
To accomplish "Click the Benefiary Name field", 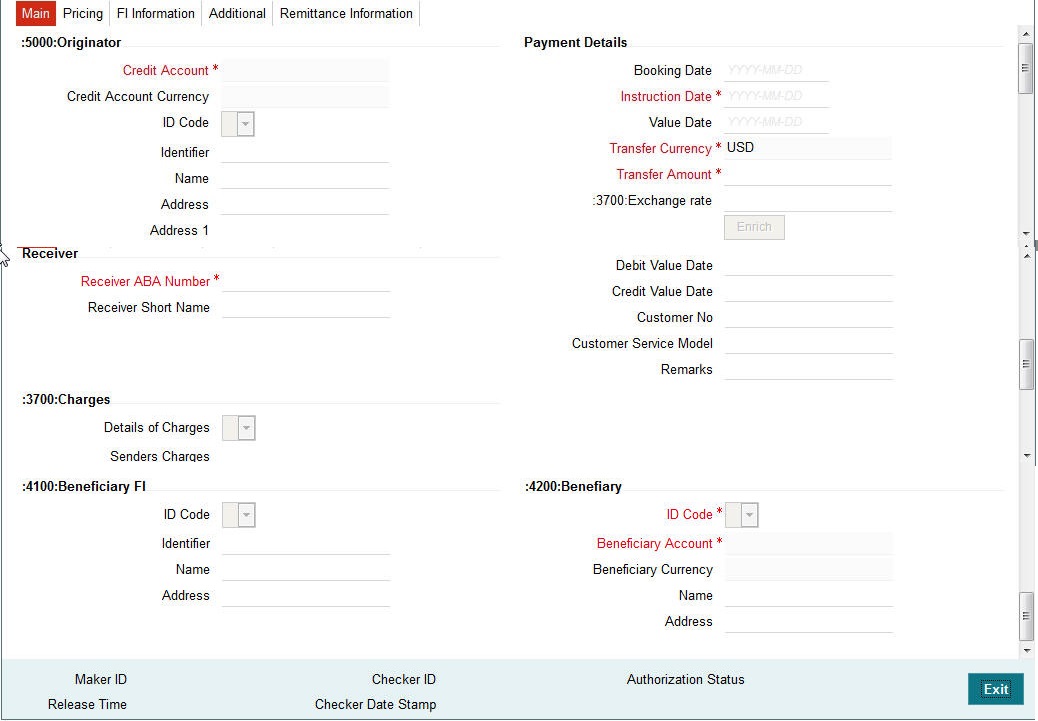I will click(808, 596).
